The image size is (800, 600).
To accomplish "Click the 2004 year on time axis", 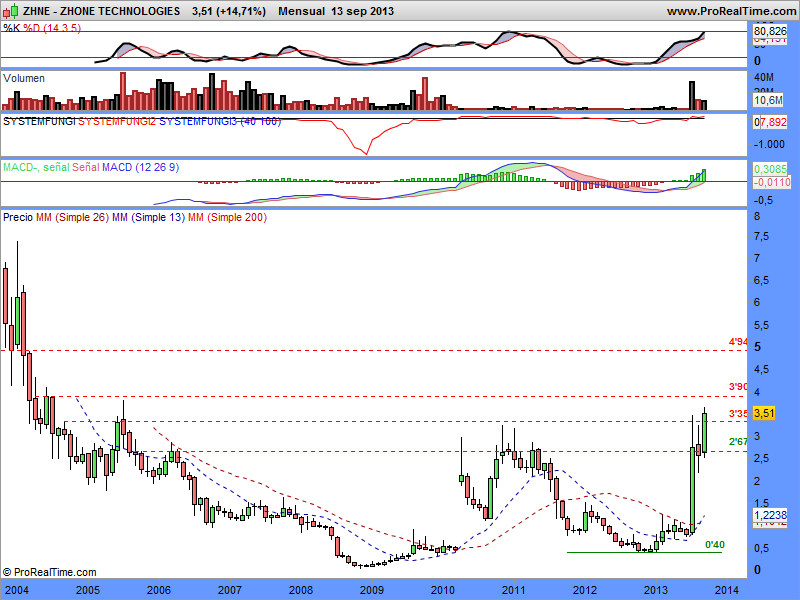I will (17, 590).
